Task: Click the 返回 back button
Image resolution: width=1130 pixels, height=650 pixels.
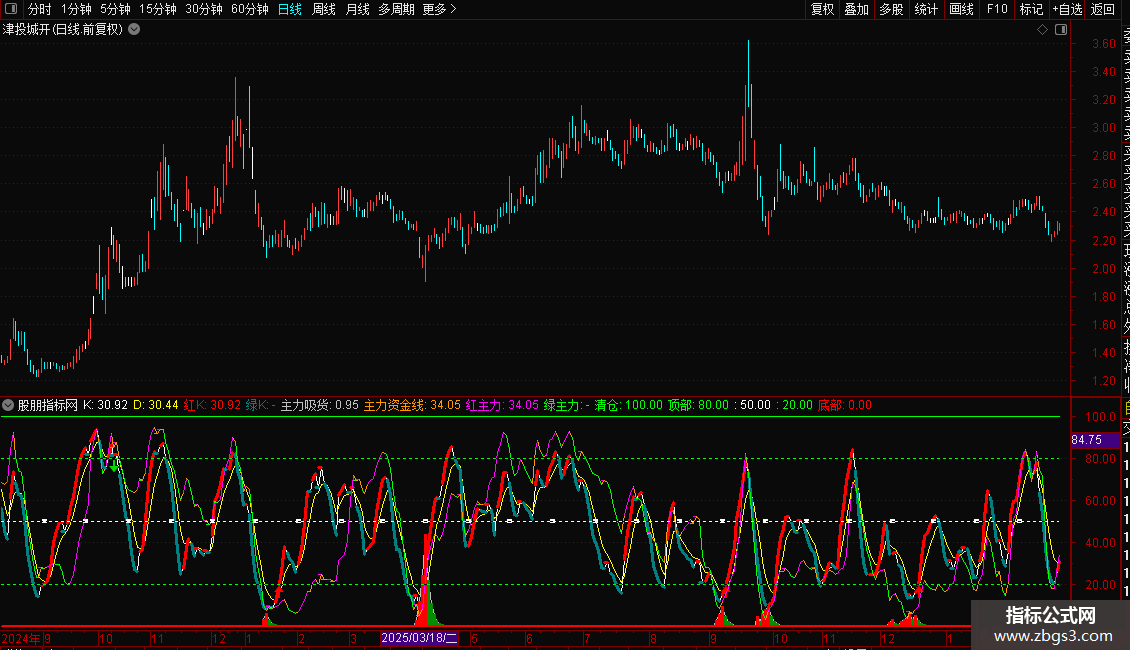Action: coord(1103,9)
